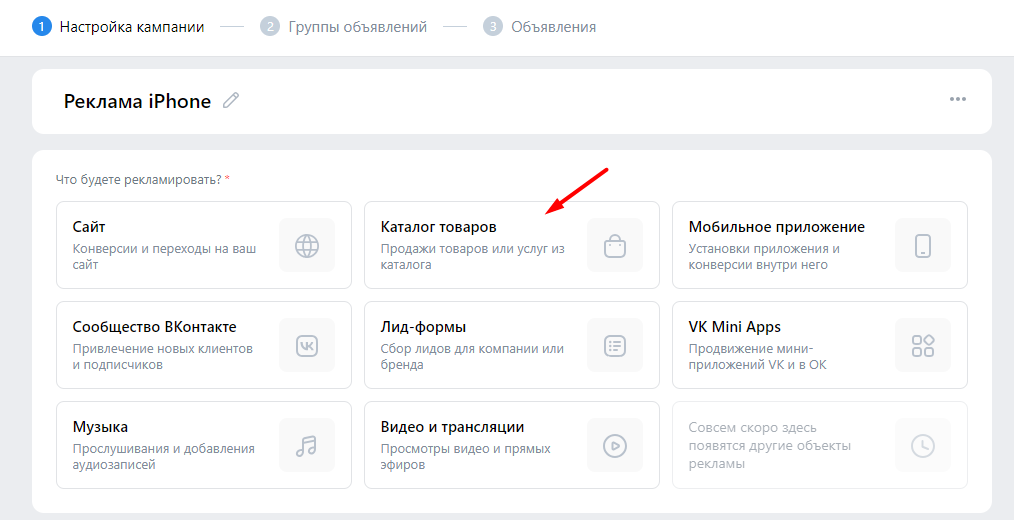Select the Сайт advertising object

click(x=204, y=245)
